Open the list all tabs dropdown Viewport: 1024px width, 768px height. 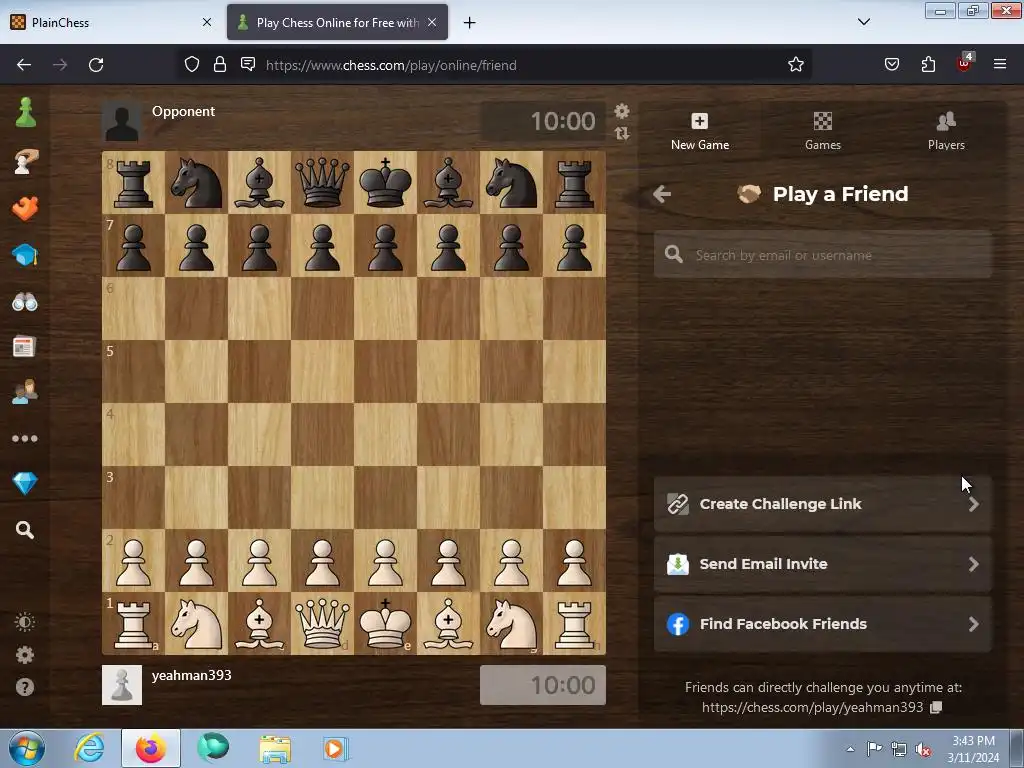pyautogui.click(x=863, y=22)
